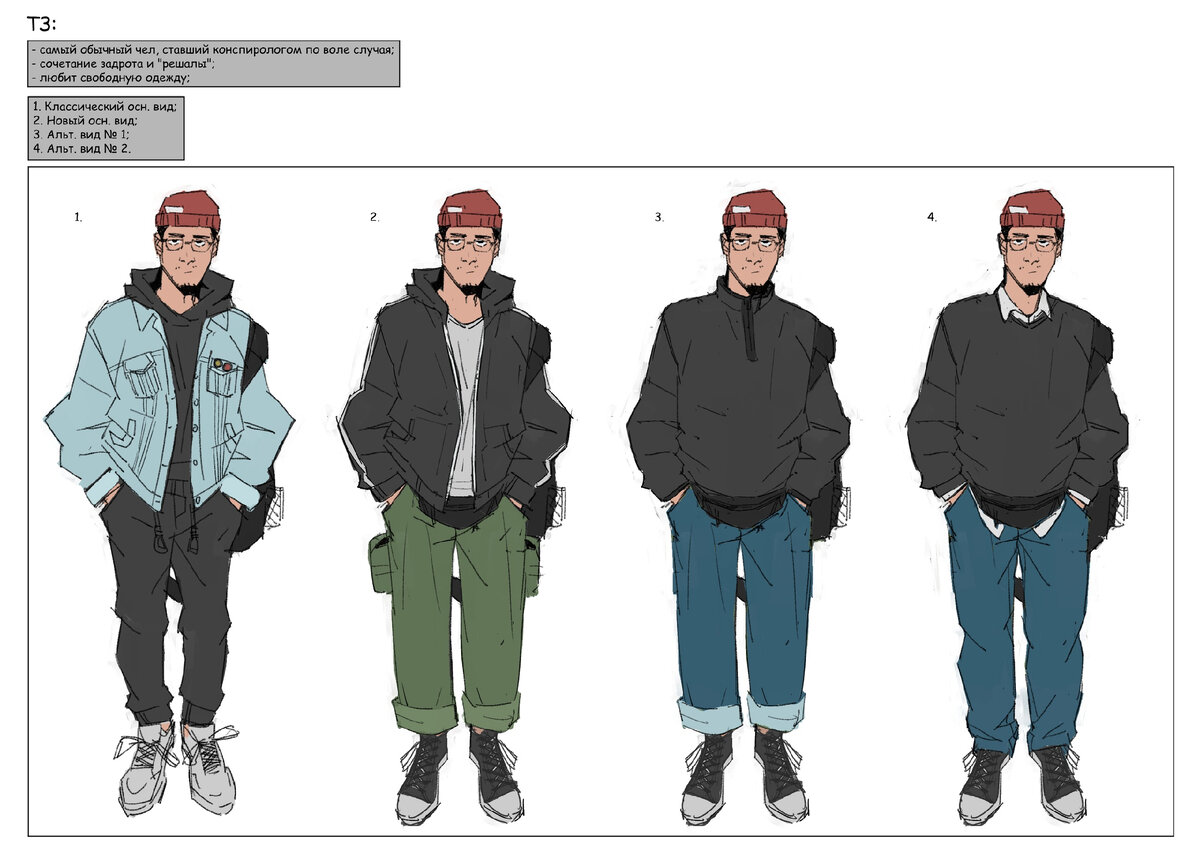Viewport: 1200px width, 867px height.
Task: Click list entry "2. Новый осн. вид"
Action: coord(85,120)
